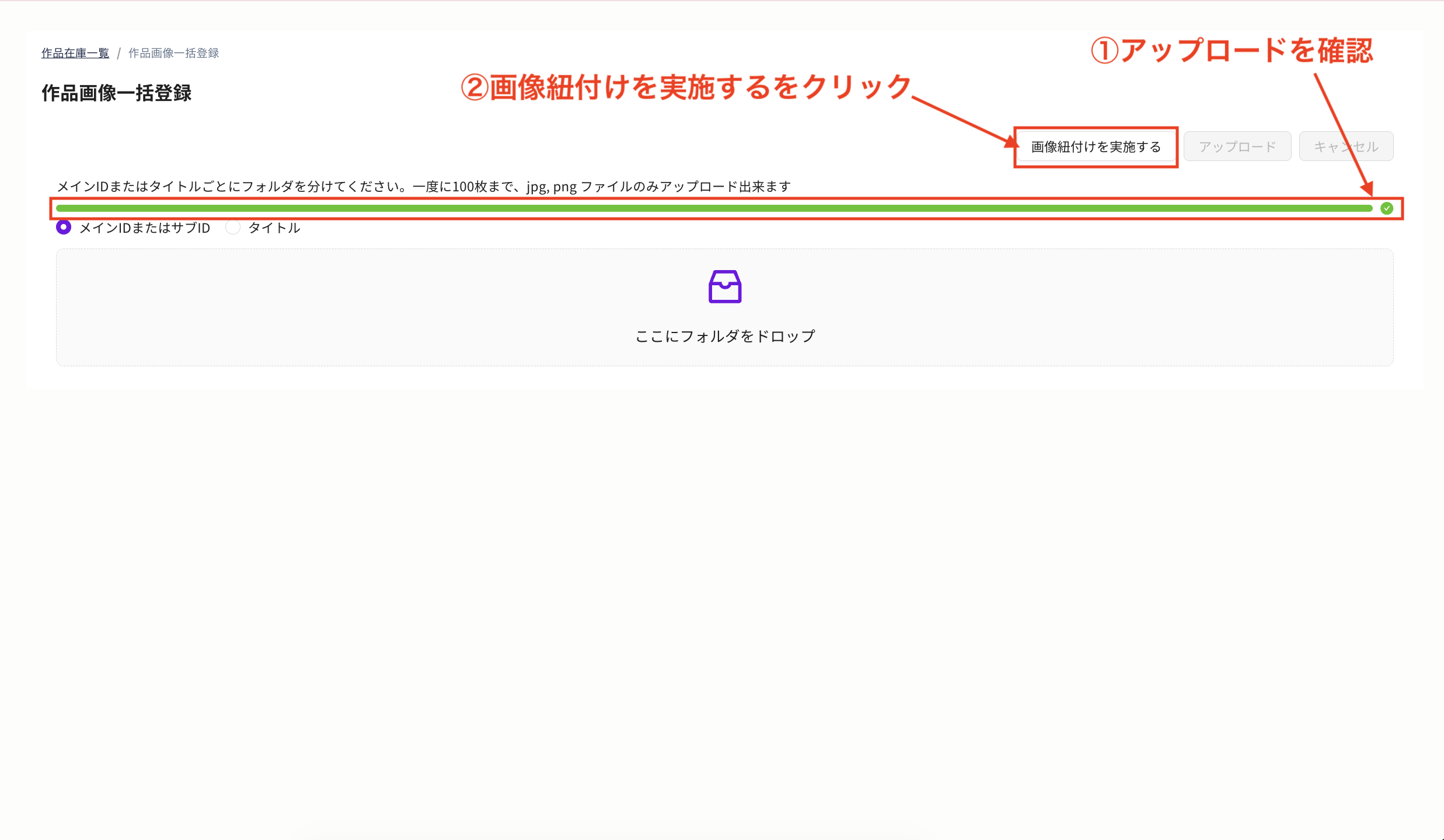Select the メインIDまたはサブID radio button
Viewport: 1444px width, 840px height.
64,228
